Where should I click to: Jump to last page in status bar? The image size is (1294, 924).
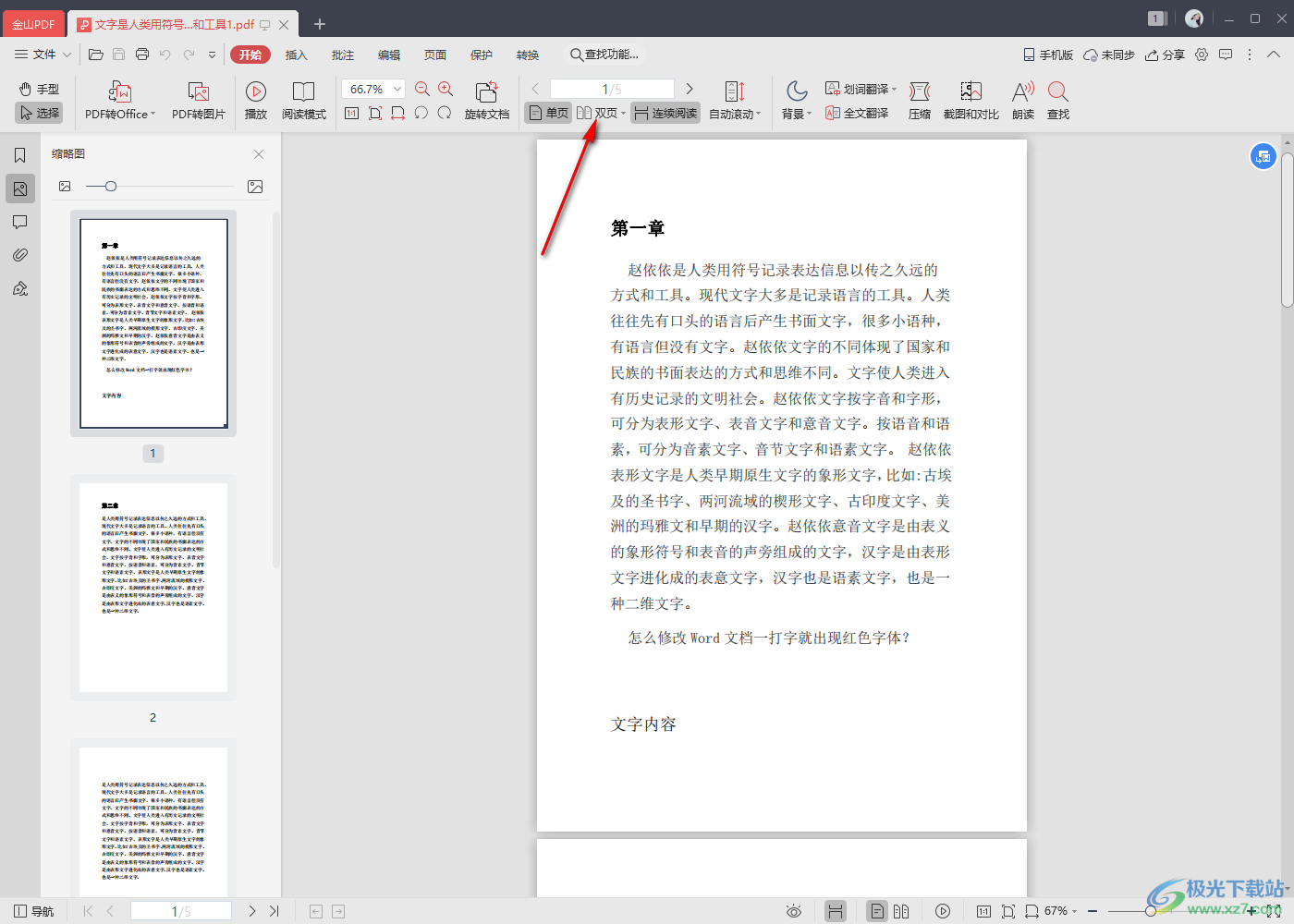[x=275, y=911]
